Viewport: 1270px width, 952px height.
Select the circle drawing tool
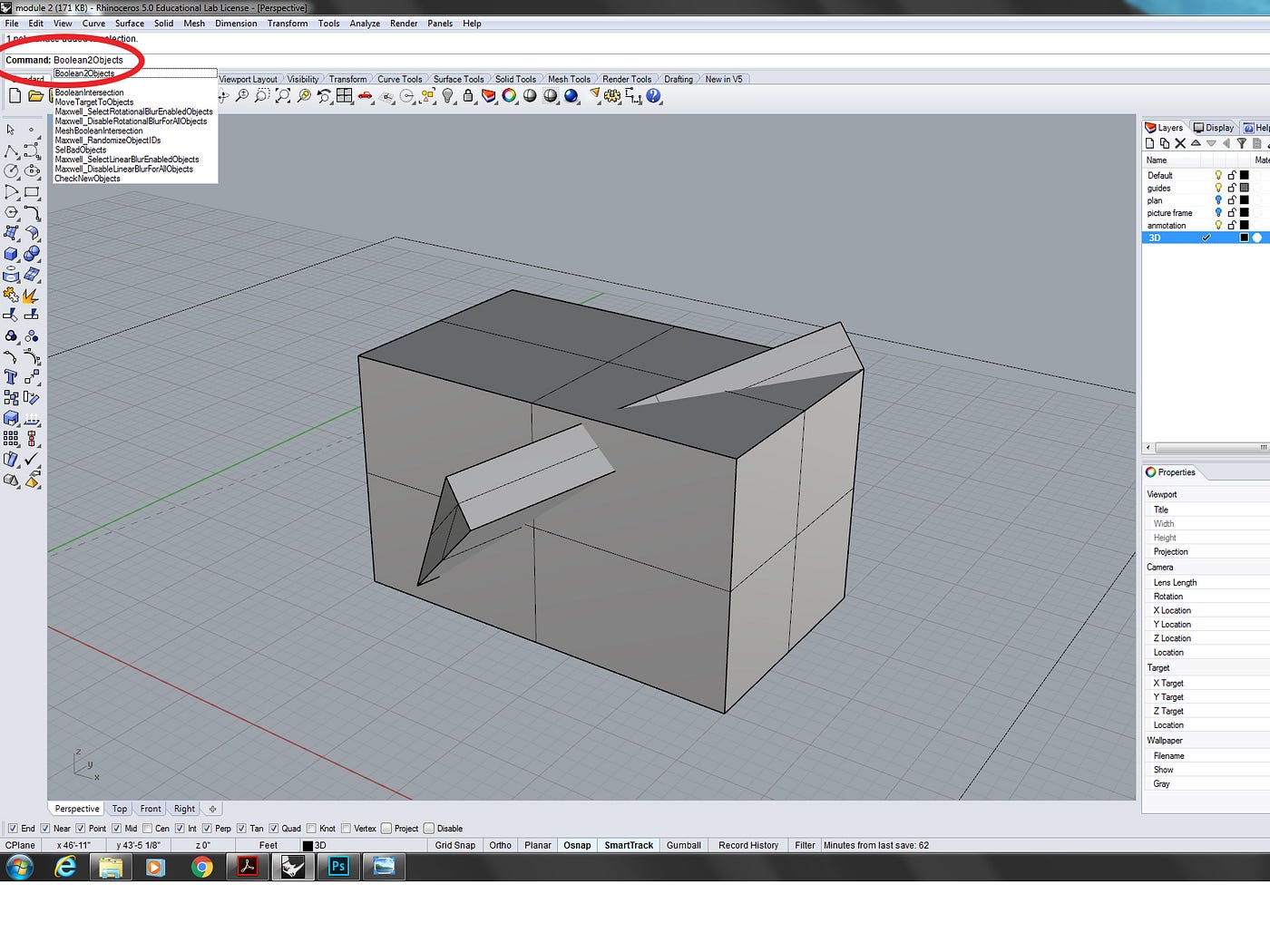[x=9, y=172]
